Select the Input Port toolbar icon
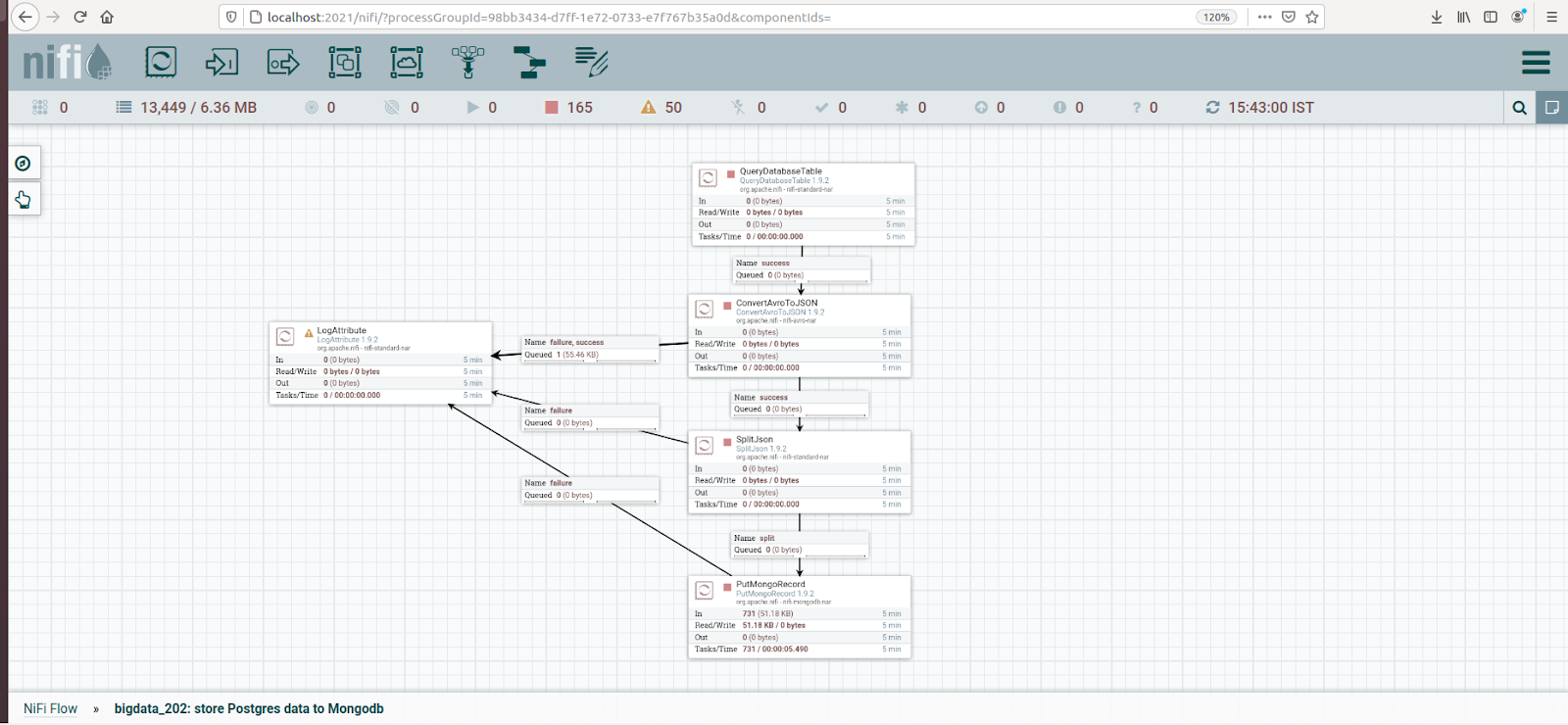The width and height of the screenshot is (1568, 725). point(221,63)
